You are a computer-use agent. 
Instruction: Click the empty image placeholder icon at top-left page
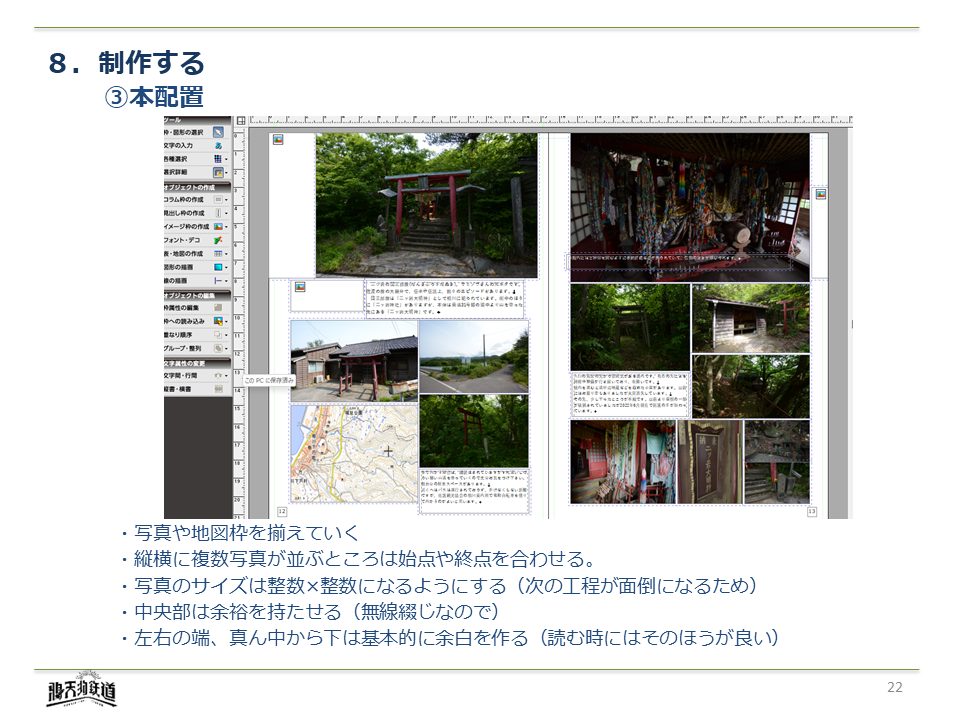[278, 140]
